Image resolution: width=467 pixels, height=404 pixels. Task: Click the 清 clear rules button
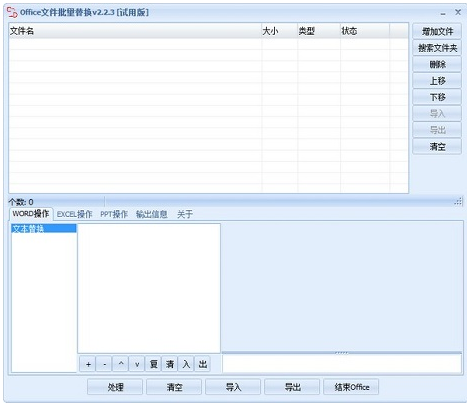point(170,364)
